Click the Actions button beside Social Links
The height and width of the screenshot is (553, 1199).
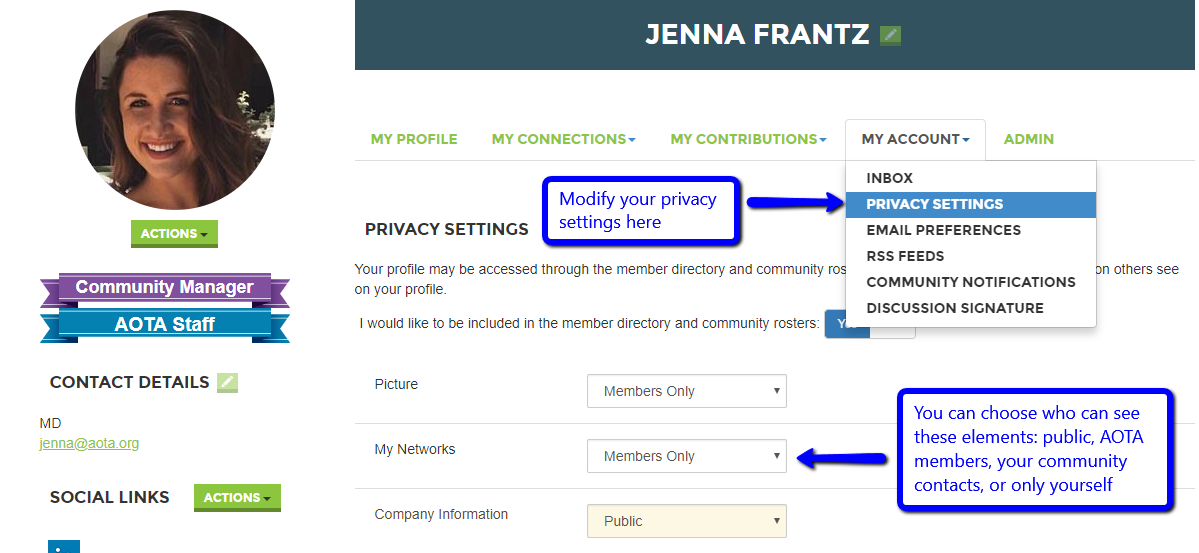(x=237, y=498)
